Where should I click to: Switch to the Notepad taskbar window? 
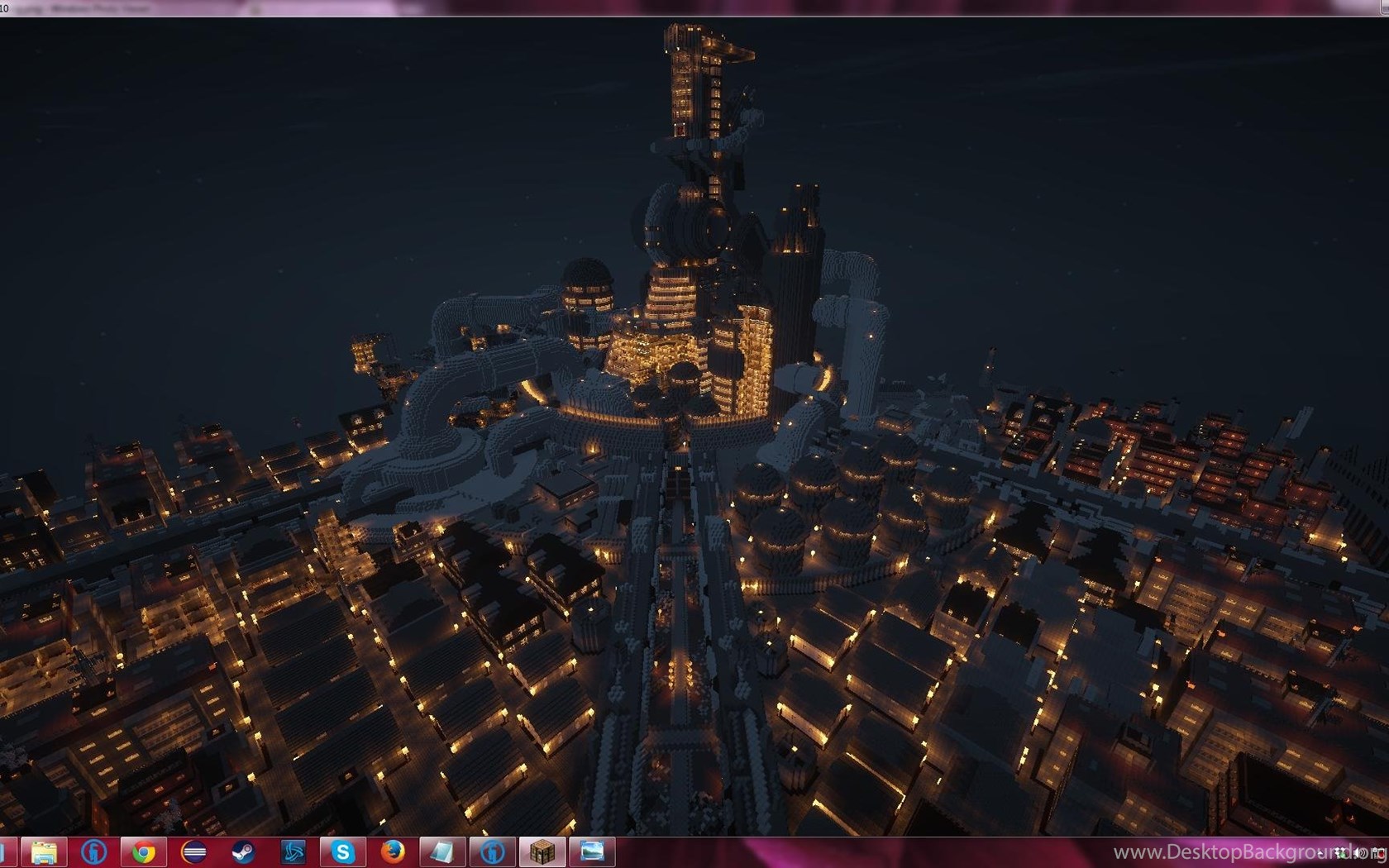click(442, 851)
